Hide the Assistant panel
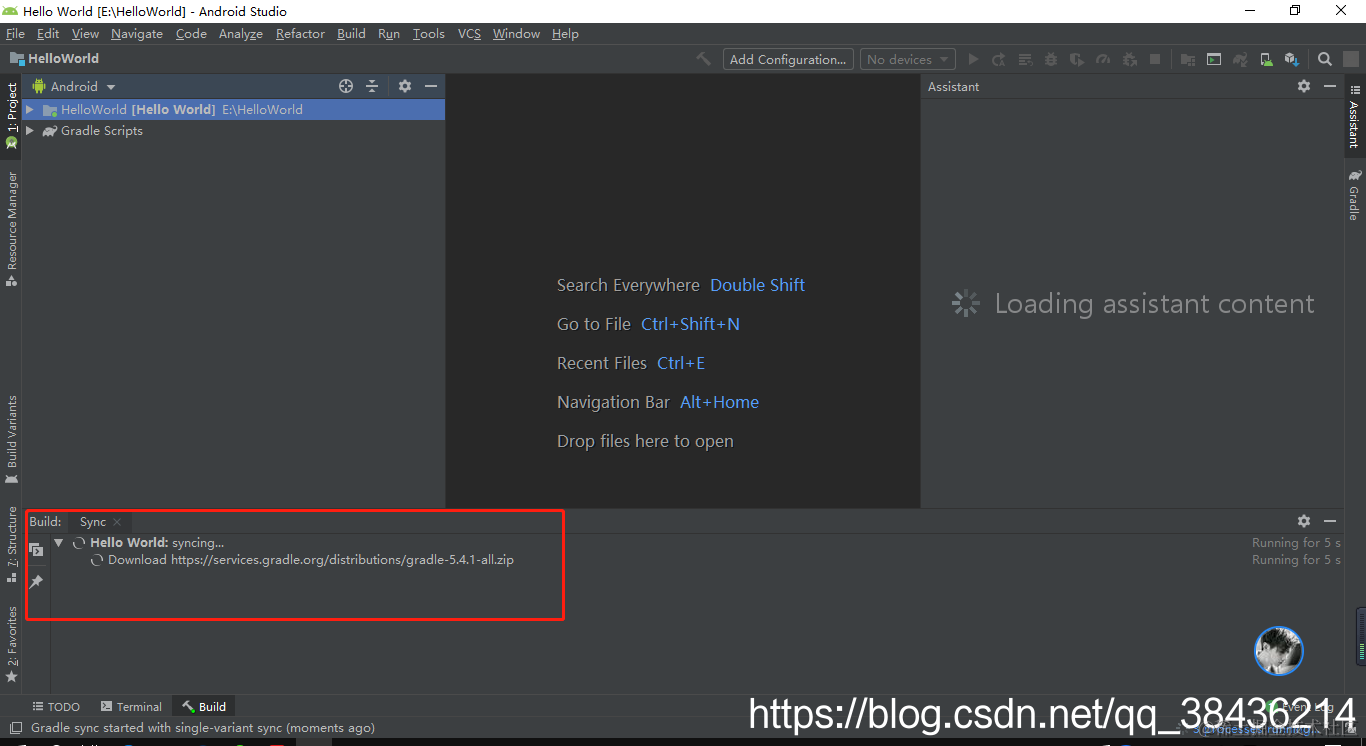 pos(1330,86)
